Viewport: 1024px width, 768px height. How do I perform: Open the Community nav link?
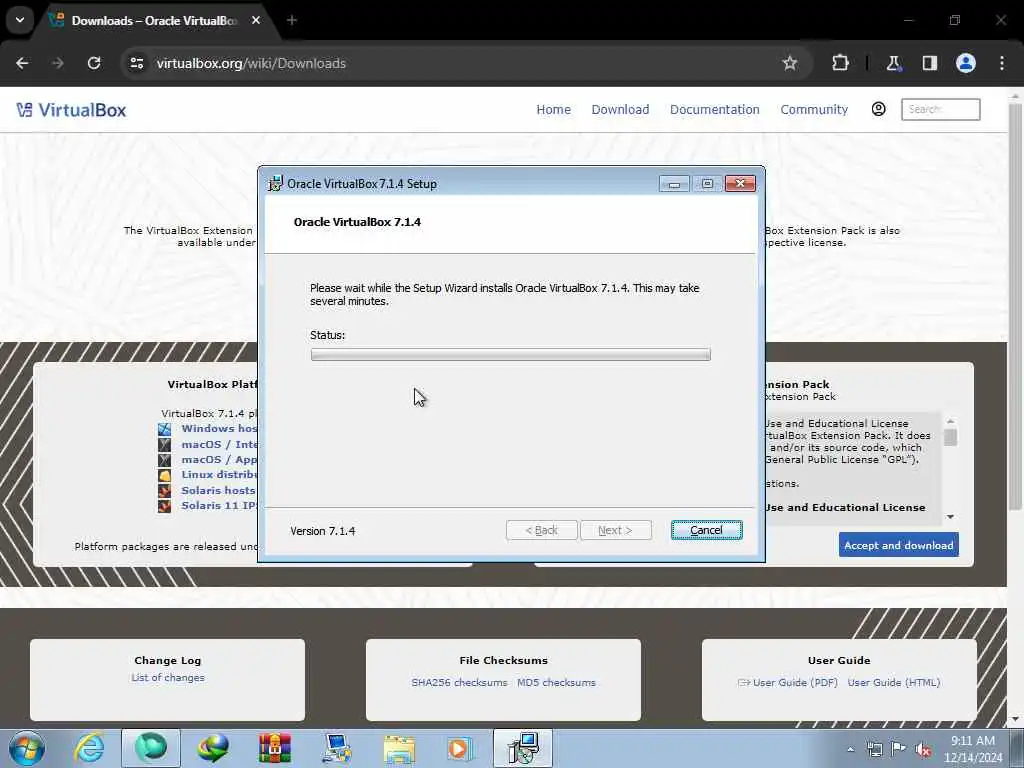pos(814,110)
